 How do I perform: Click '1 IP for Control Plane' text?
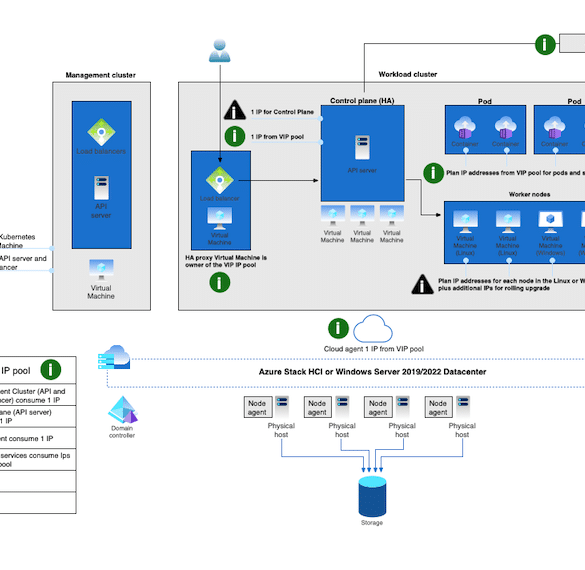pyautogui.click(x=282, y=112)
